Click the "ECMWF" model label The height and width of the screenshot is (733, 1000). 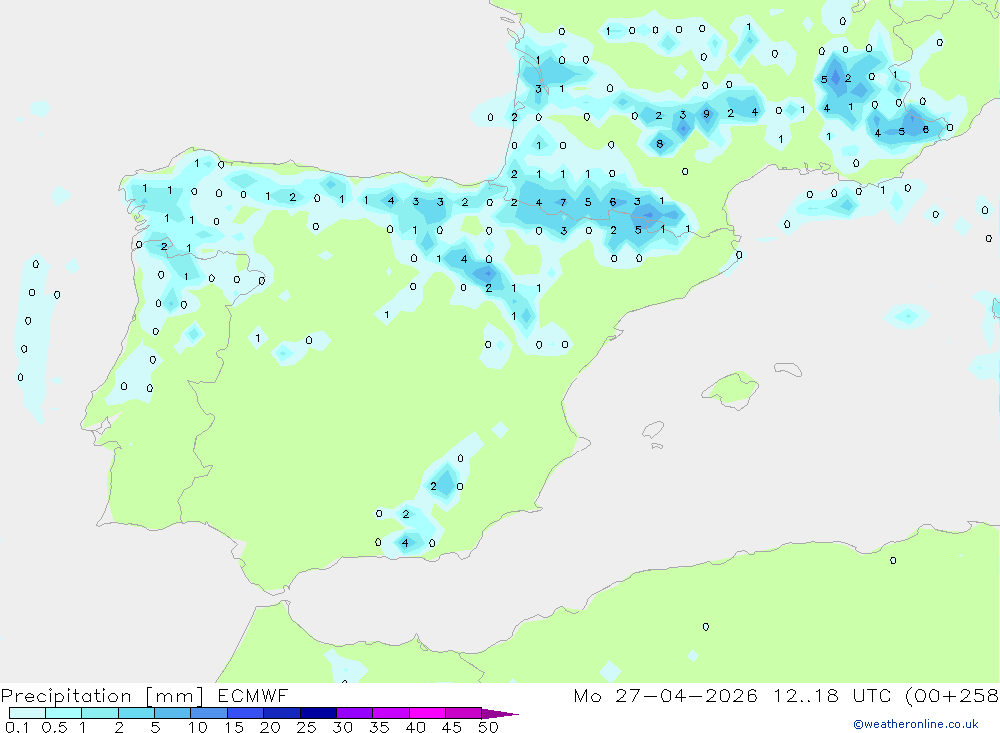tap(253, 695)
